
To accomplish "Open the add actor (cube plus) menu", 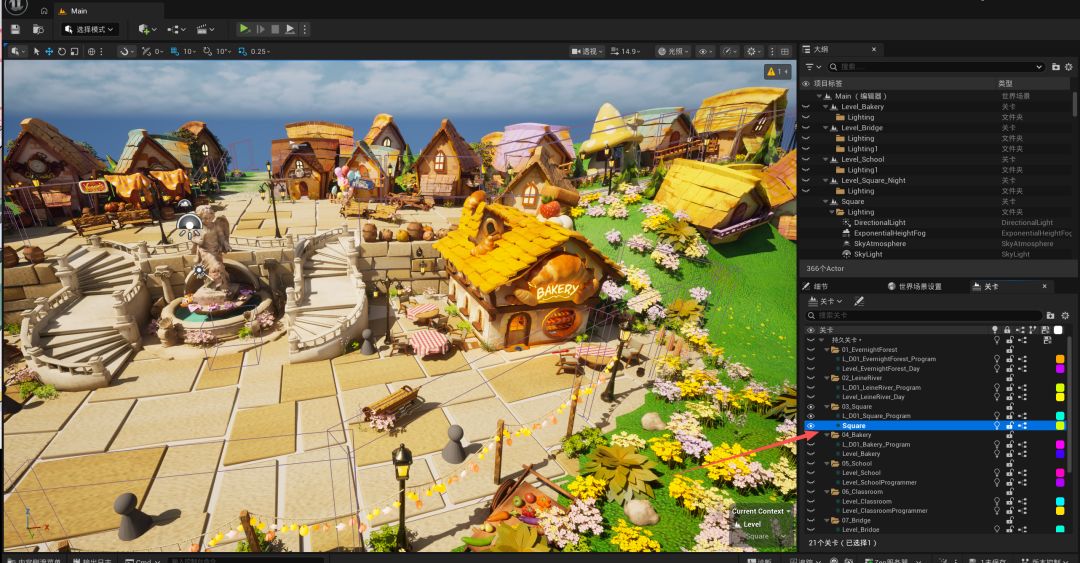I will point(147,30).
